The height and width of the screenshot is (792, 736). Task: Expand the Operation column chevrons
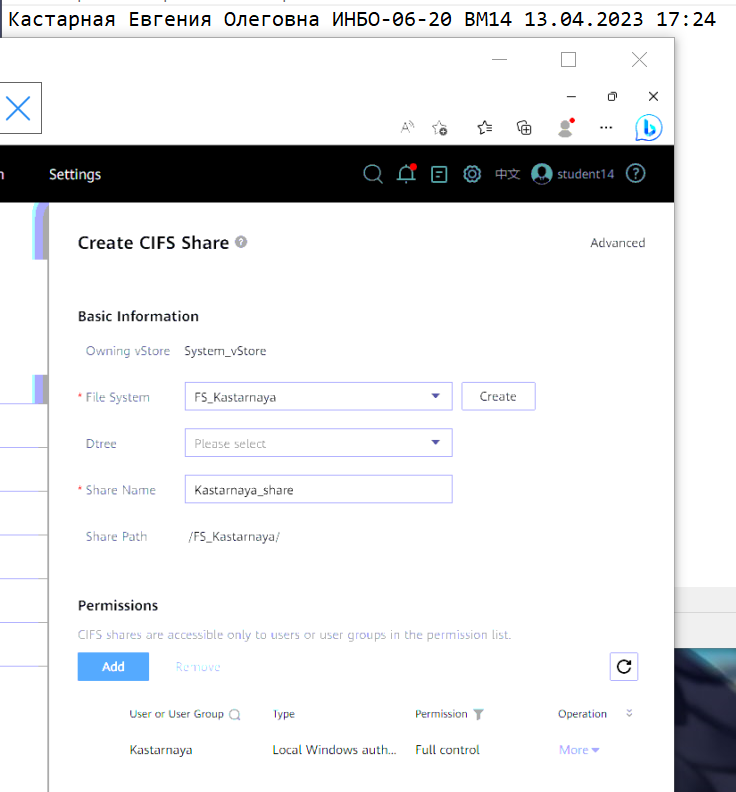click(x=629, y=713)
